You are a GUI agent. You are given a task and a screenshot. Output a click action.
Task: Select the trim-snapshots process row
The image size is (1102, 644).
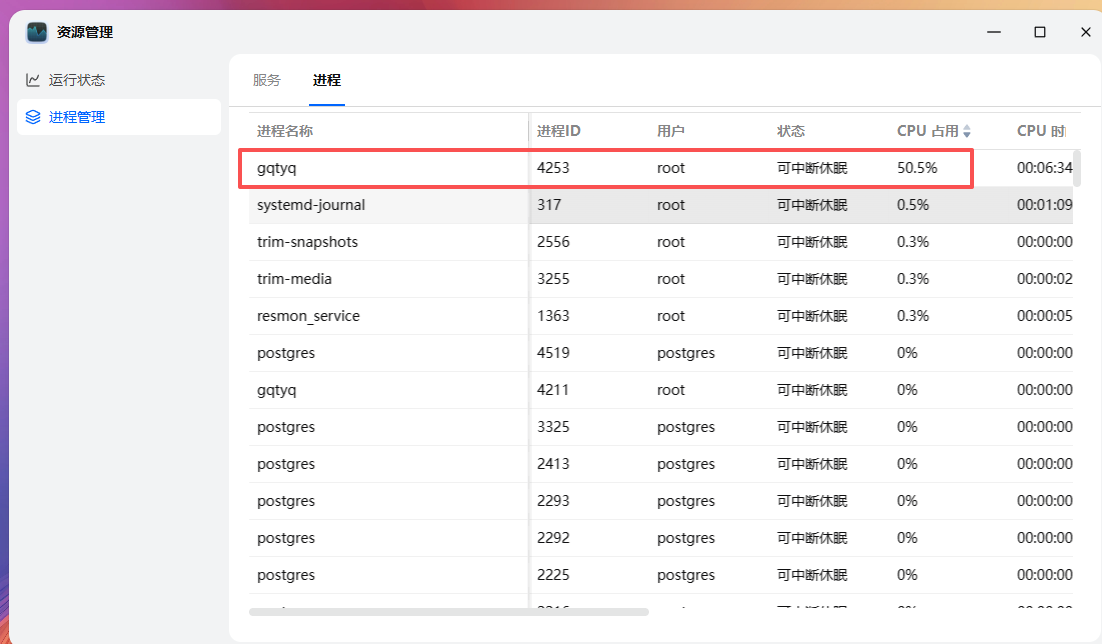pos(661,242)
